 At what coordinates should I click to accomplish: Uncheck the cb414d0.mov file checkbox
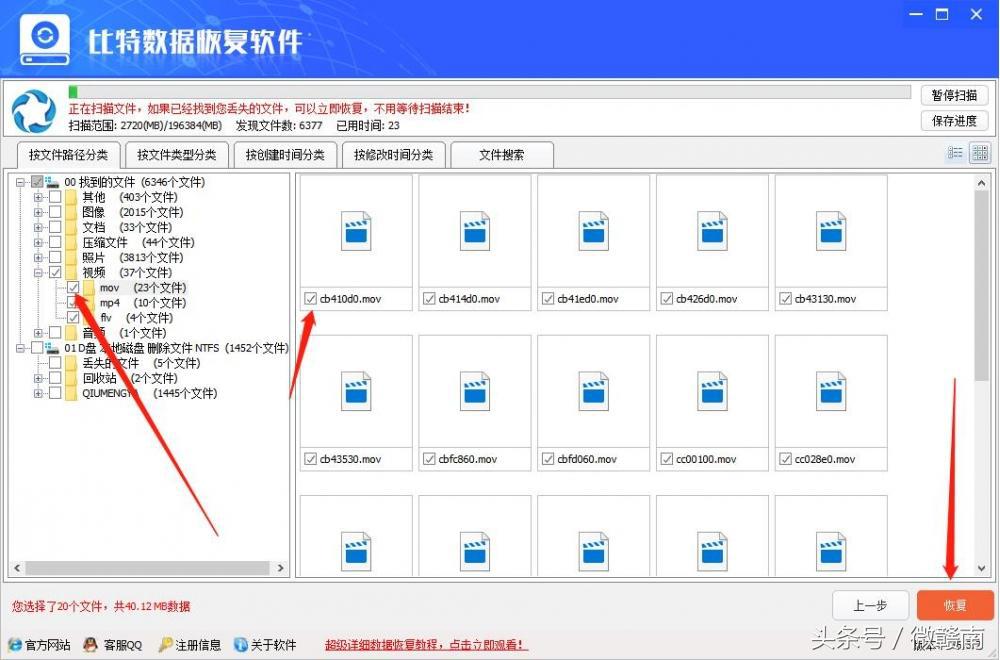pyautogui.click(x=429, y=298)
